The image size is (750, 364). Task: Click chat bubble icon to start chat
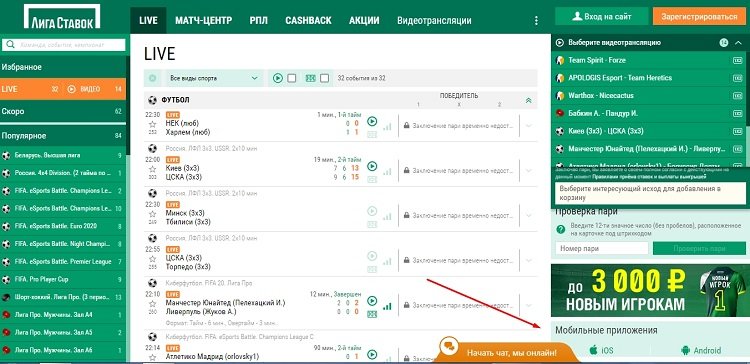[x=449, y=346]
